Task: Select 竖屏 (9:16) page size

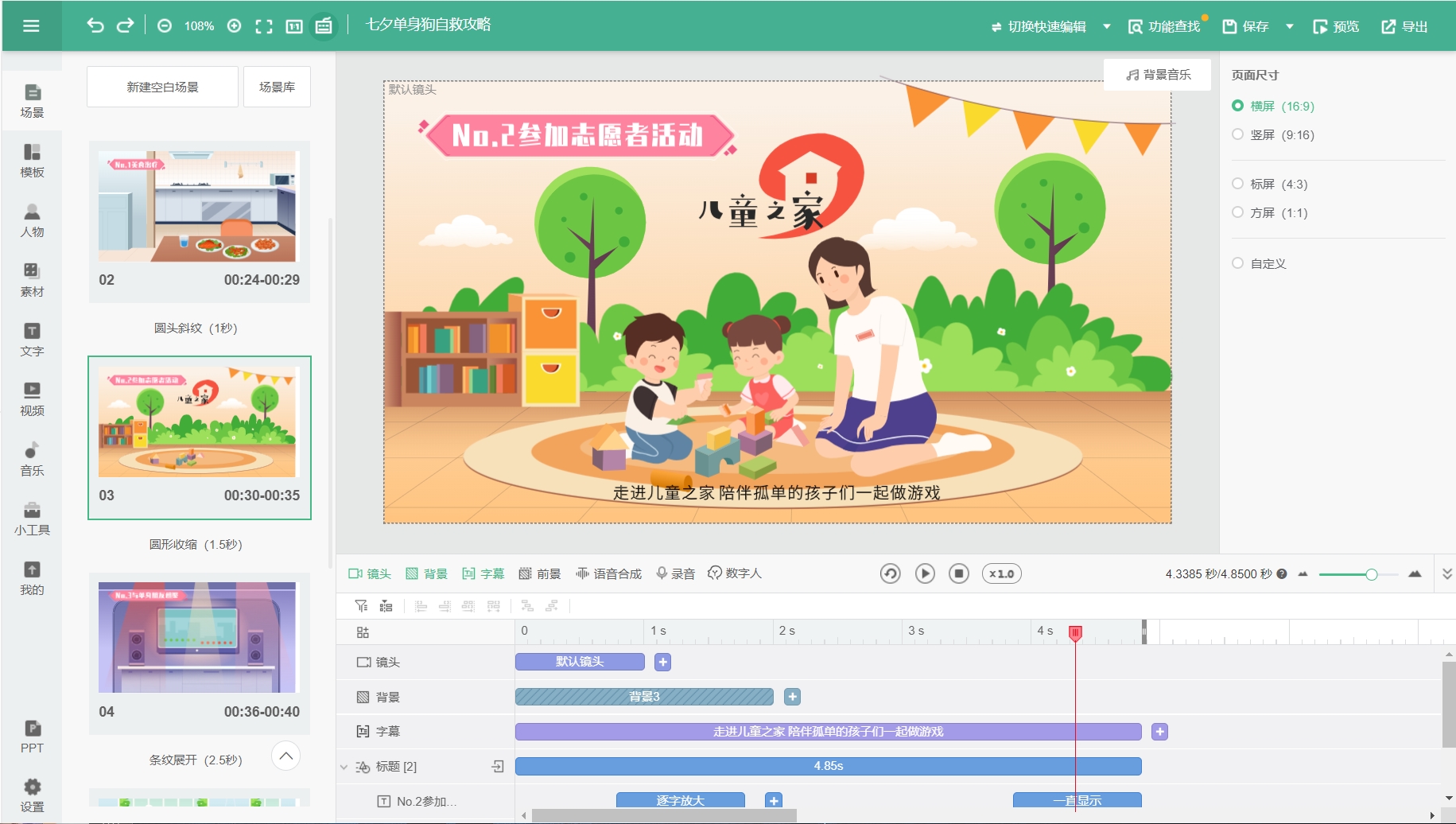Action: coord(1273,134)
